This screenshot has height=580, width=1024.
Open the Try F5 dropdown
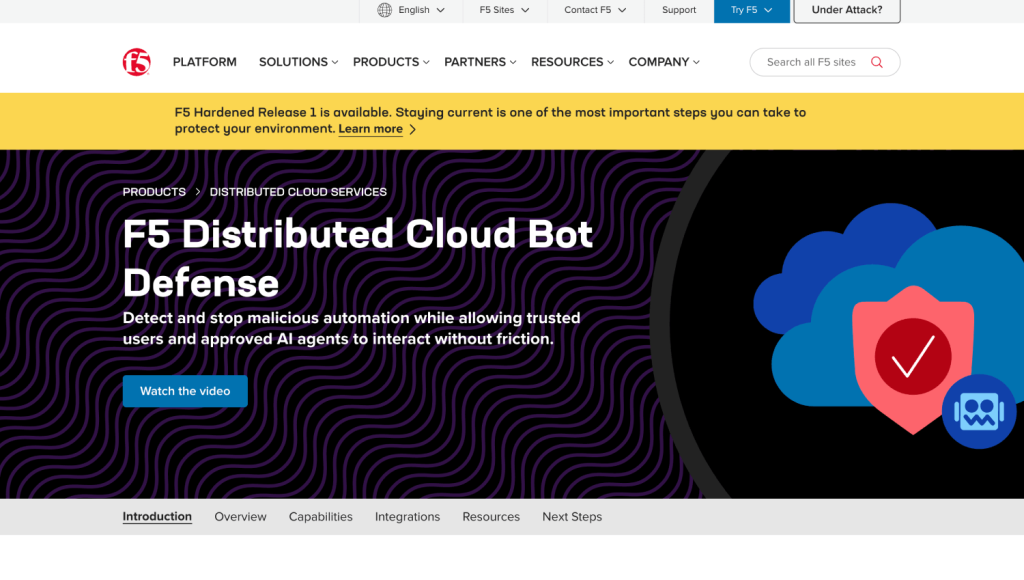click(751, 10)
